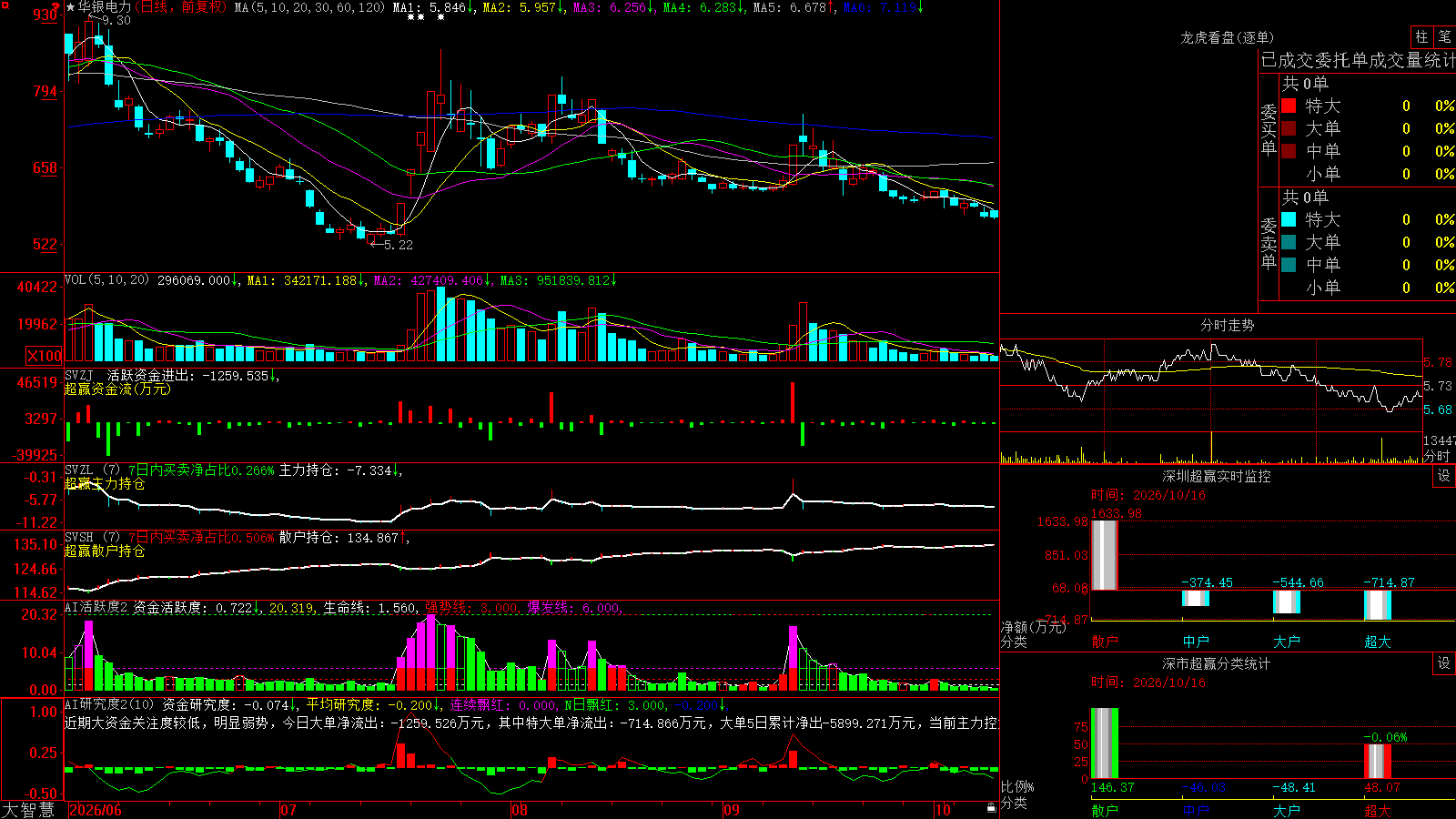Open settings 设 for 深市超赢分类统计

[1444, 663]
